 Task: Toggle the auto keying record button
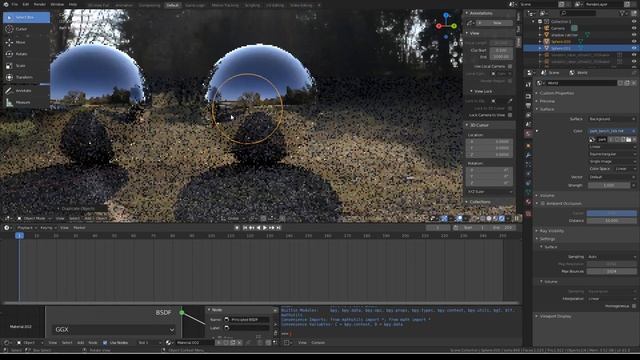237,228
